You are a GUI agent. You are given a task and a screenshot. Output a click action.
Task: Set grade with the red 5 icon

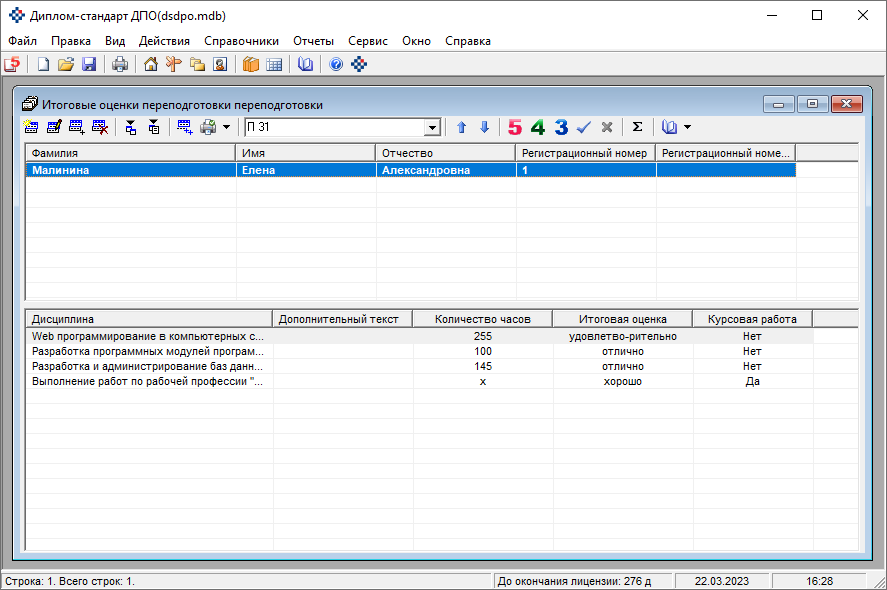coord(515,128)
